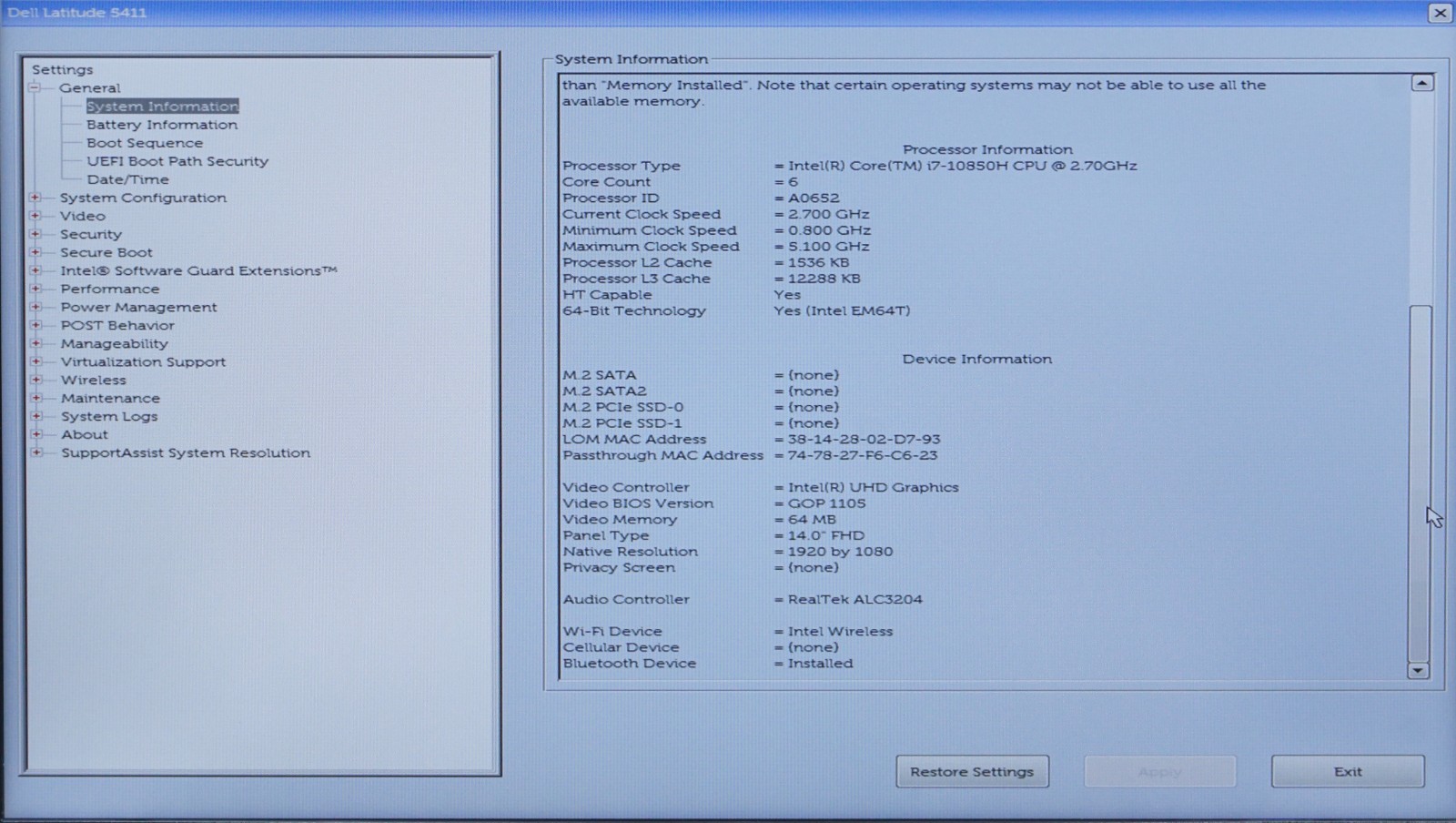The height and width of the screenshot is (823, 1456).
Task: Expand the Maintenance node
Action: [x=35, y=398]
